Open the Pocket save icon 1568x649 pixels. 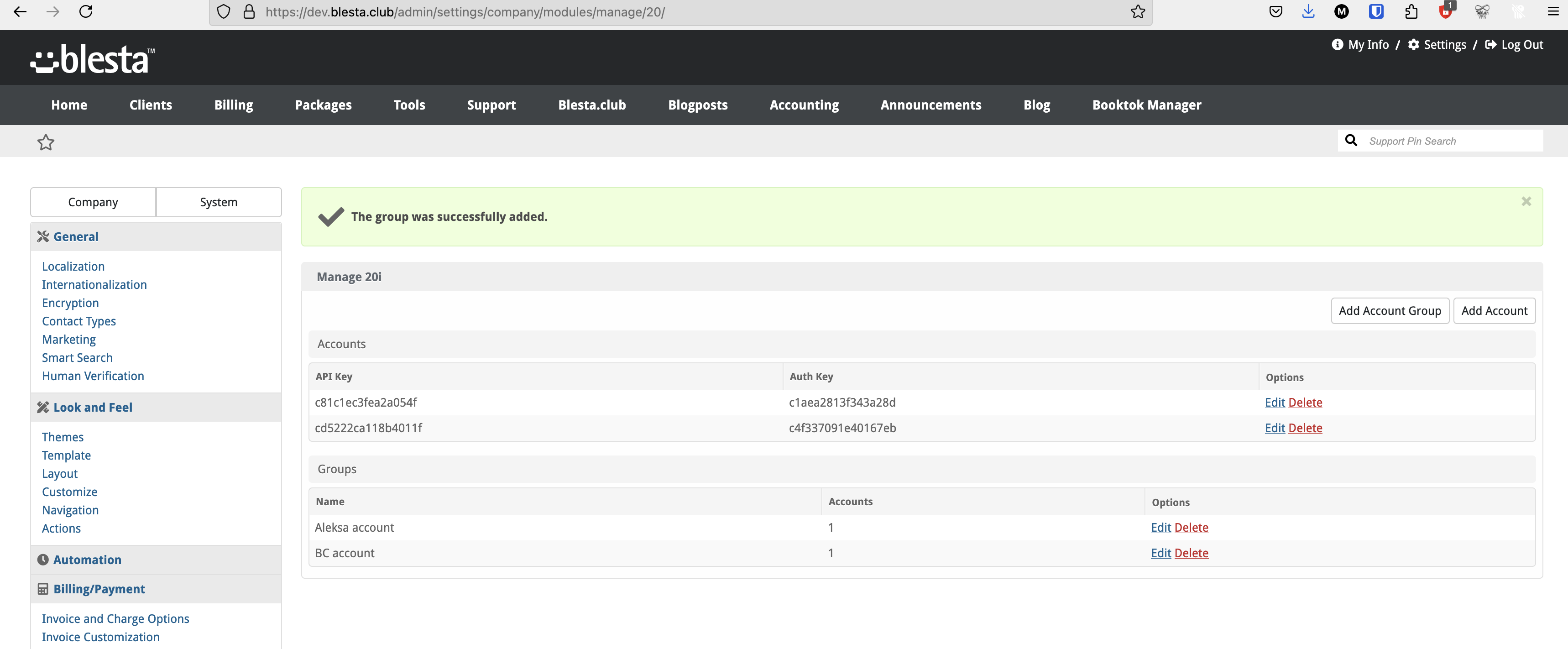(x=1276, y=11)
